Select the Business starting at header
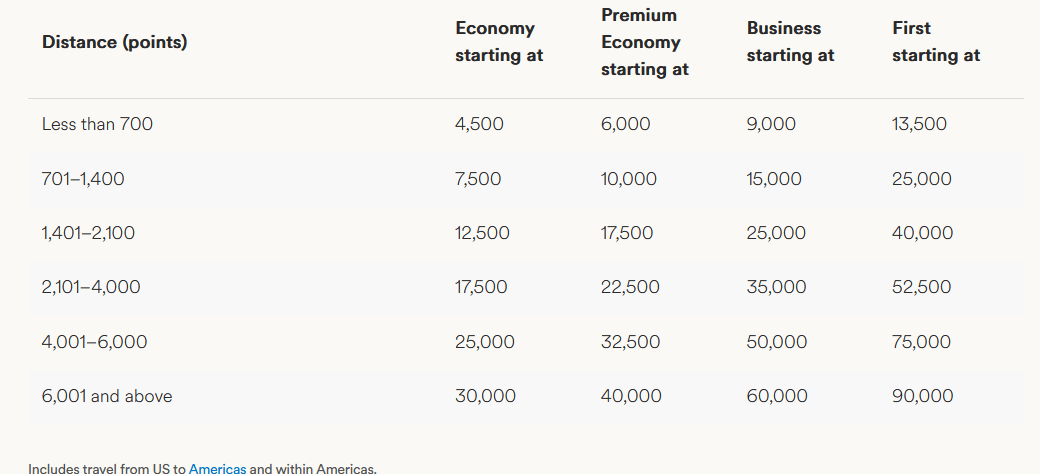Image resolution: width=1040 pixels, height=474 pixels. coord(790,42)
